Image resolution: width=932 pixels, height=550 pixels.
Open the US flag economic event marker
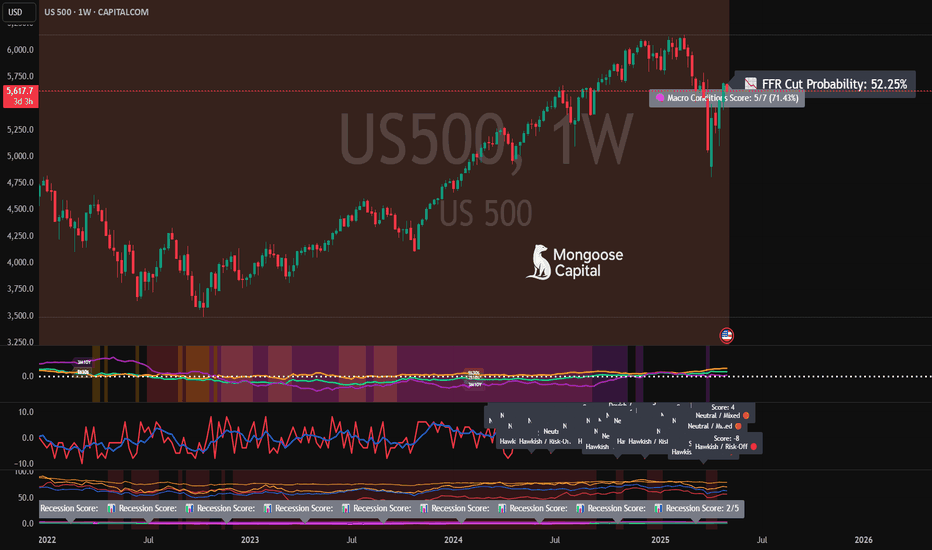(x=726, y=335)
